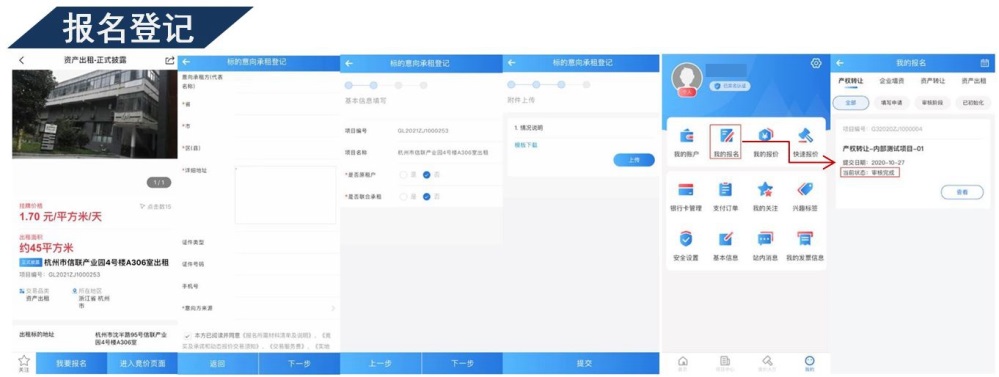This screenshot has width=999, height=377.
Task: Tap calendar icon on 我的报名 header
Action: point(984,63)
